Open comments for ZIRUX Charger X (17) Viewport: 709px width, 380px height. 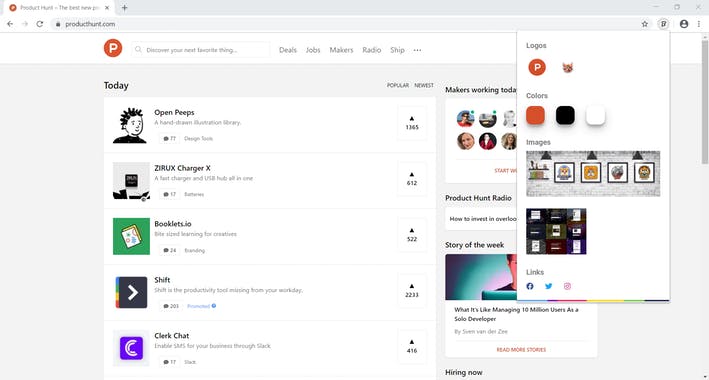(170, 195)
